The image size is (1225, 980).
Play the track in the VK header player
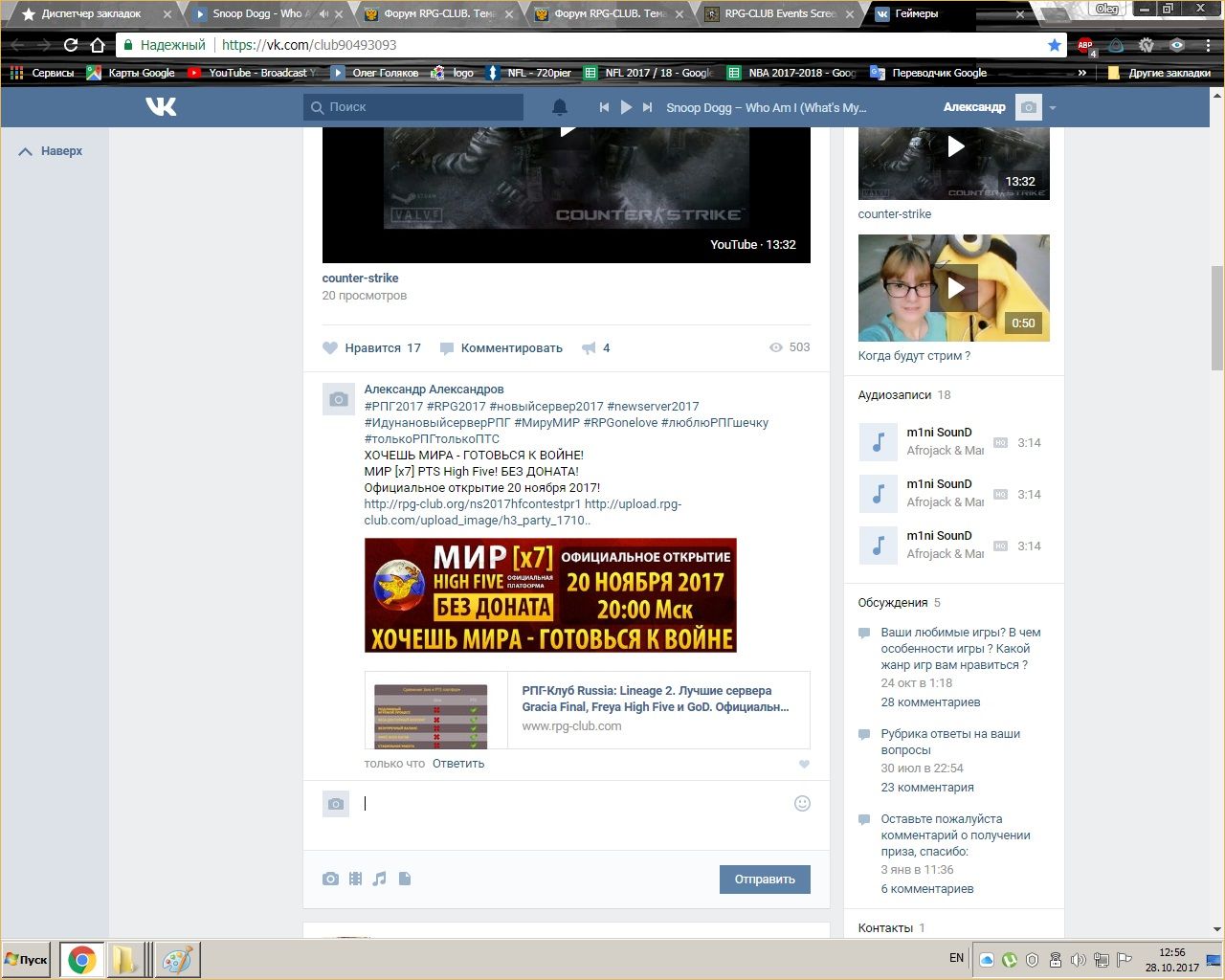[x=626, y=107]
